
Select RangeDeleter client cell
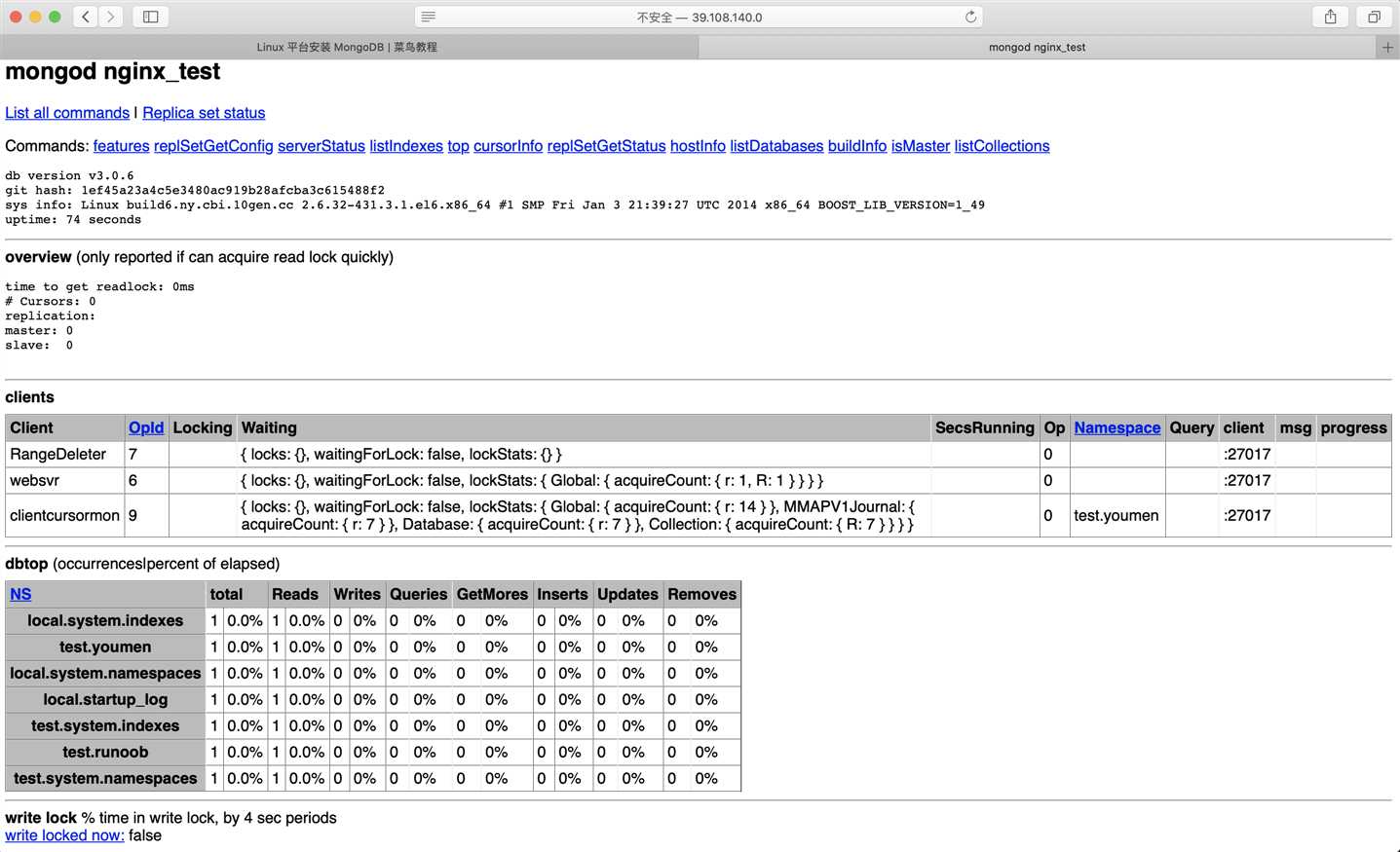pos(64,454)
